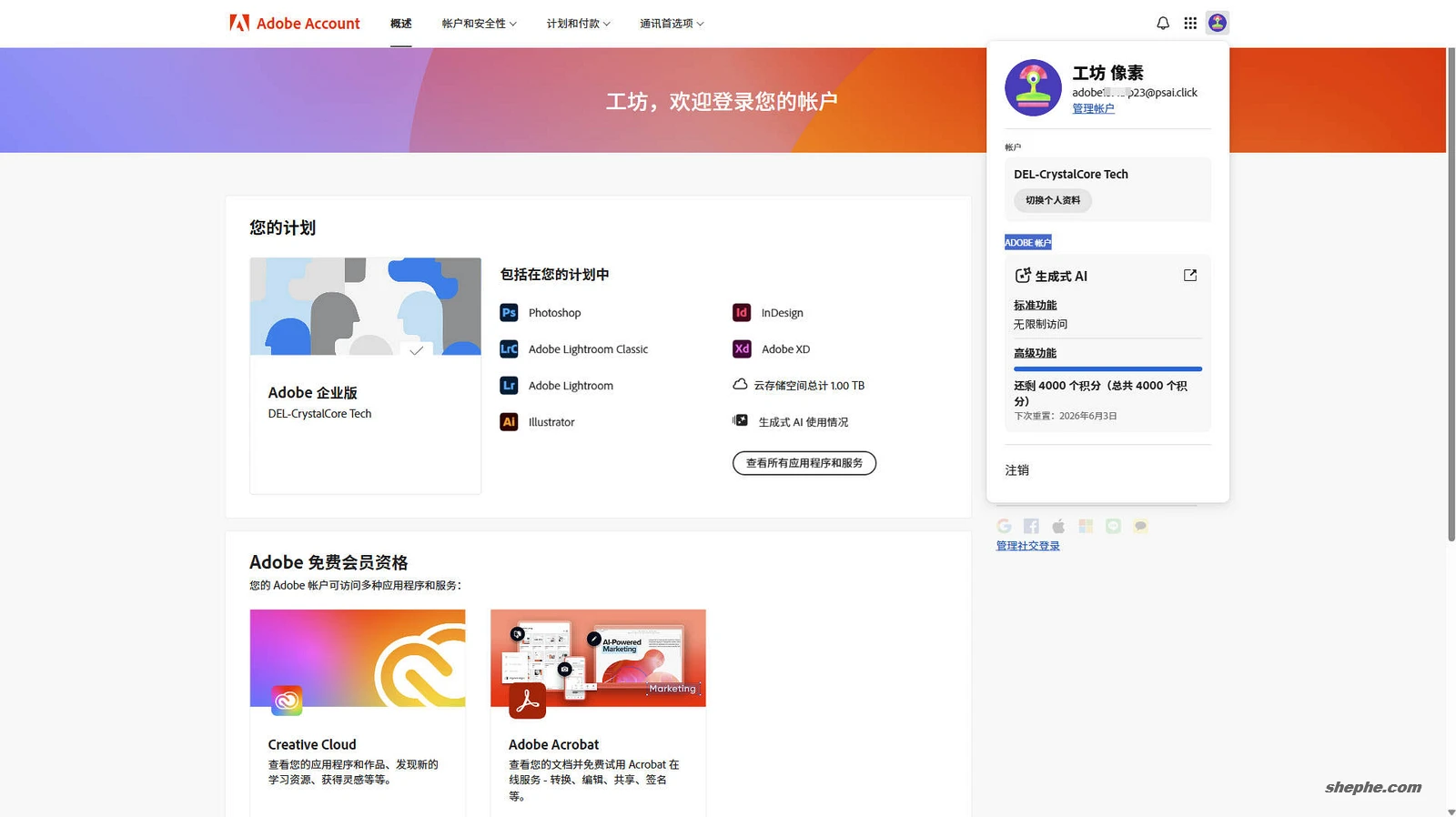Click the KakaoTalk social login icon

1140,526
